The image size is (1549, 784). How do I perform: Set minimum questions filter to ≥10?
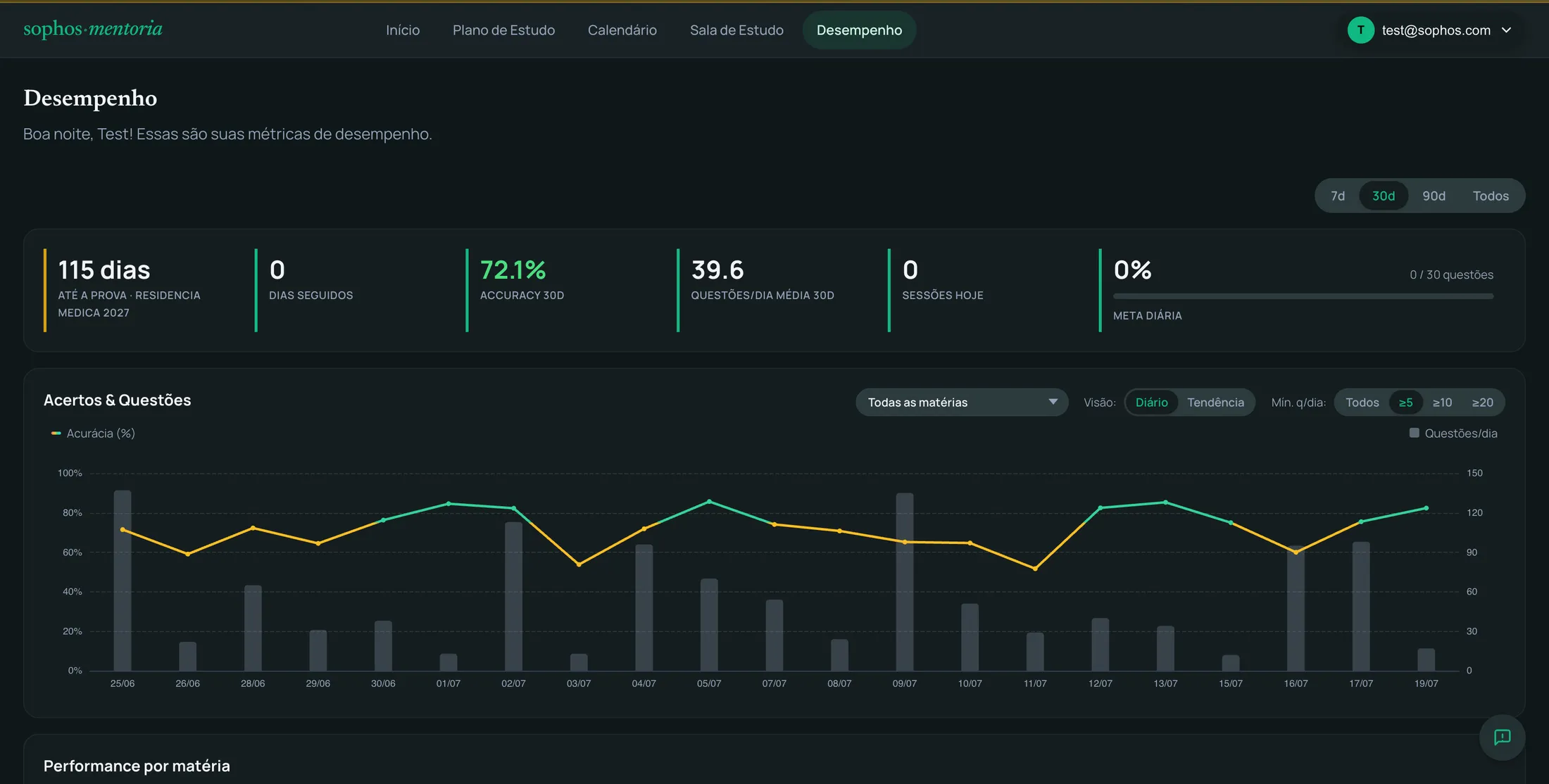[x=1442, y=402]
